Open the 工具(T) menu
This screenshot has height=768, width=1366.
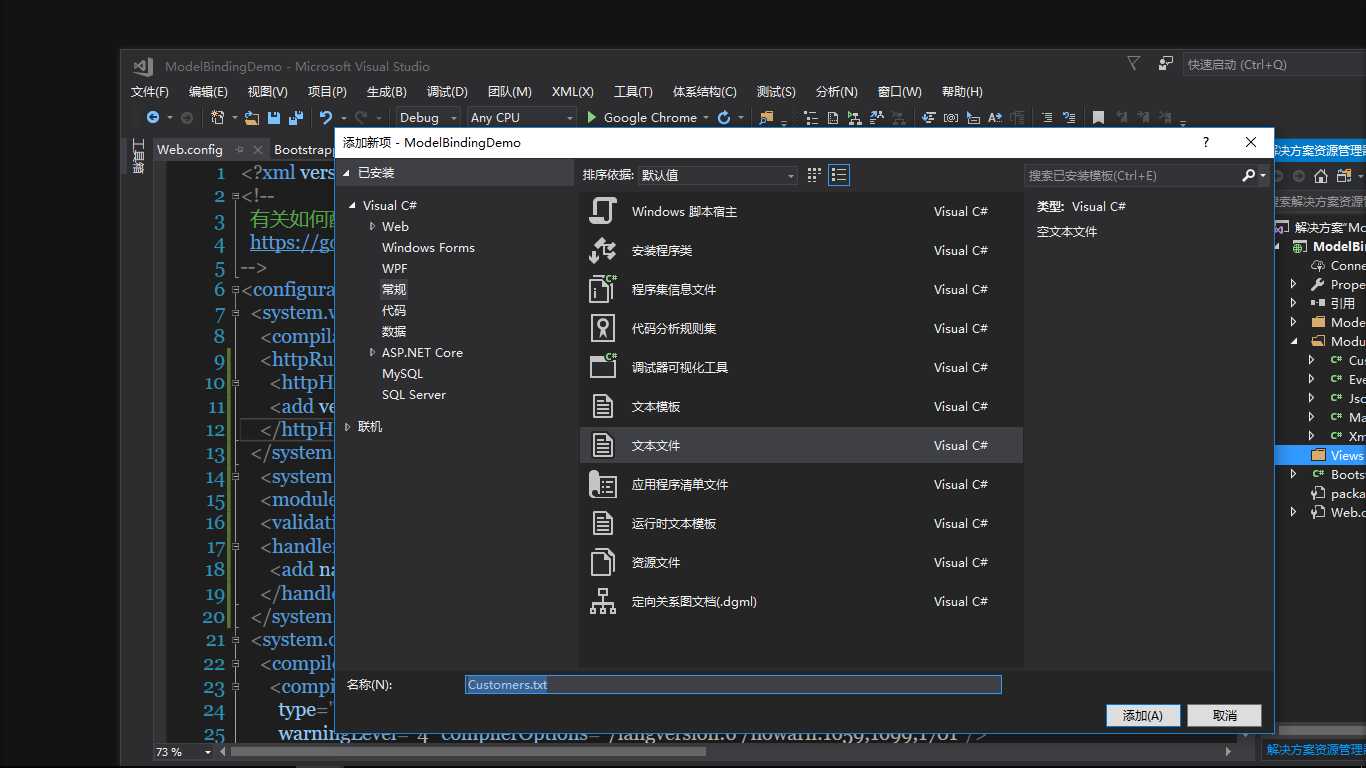pos(633,91)
